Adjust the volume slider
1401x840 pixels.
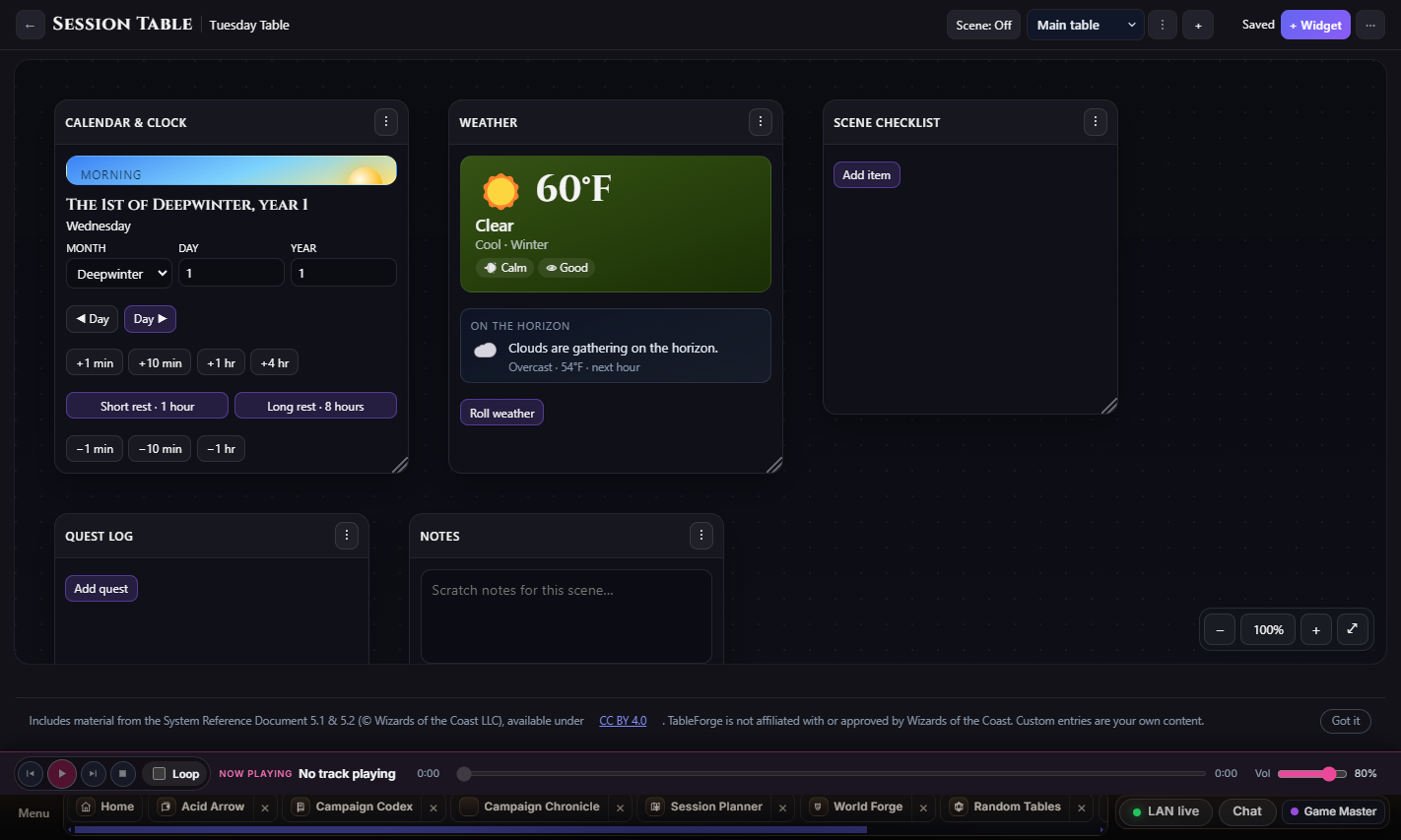coord(1311,774)
